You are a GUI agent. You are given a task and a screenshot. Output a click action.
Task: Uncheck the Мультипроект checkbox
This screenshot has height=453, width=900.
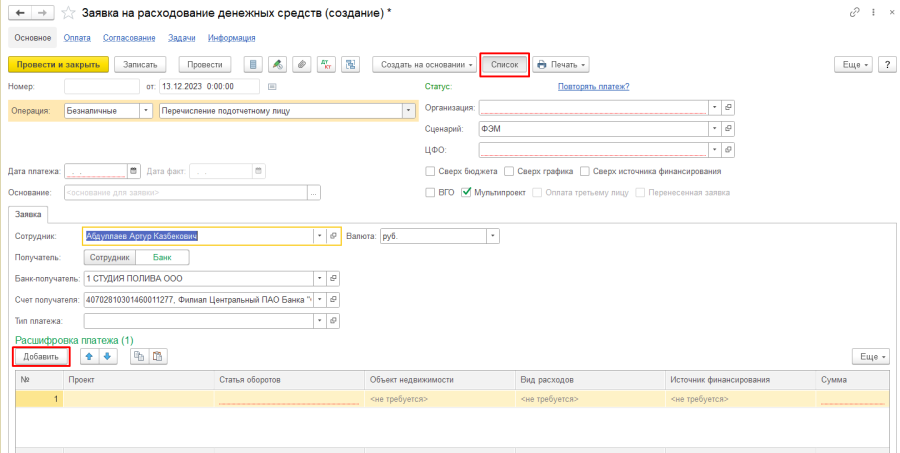pos(466,192)
